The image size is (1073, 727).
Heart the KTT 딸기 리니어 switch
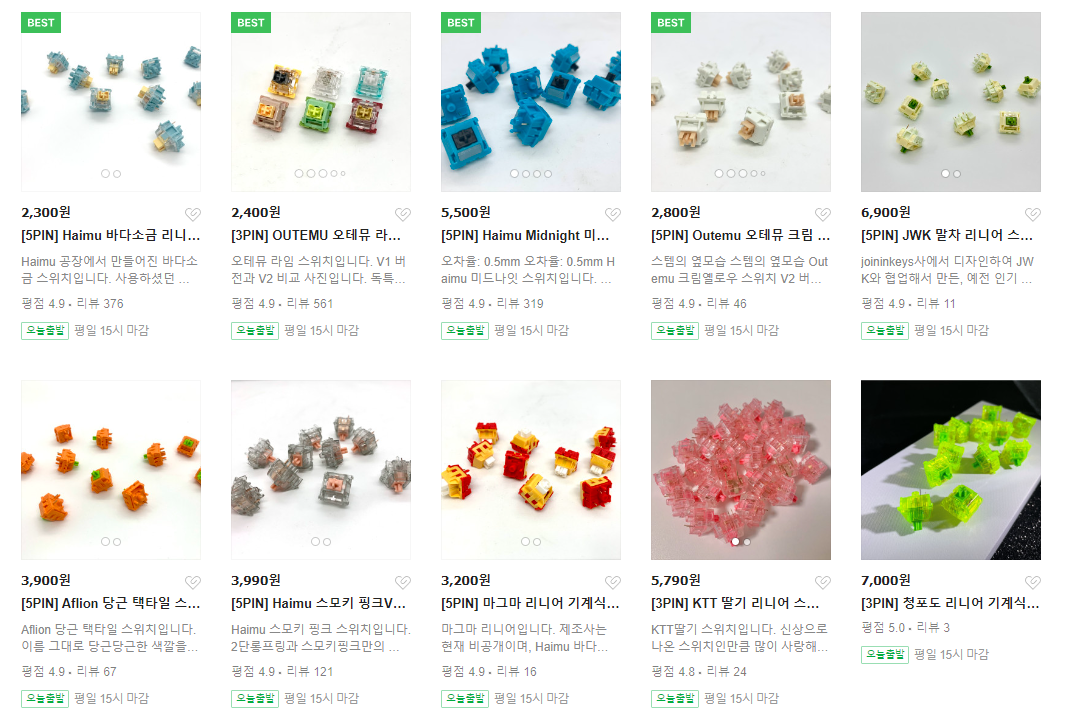pos(823,582)
